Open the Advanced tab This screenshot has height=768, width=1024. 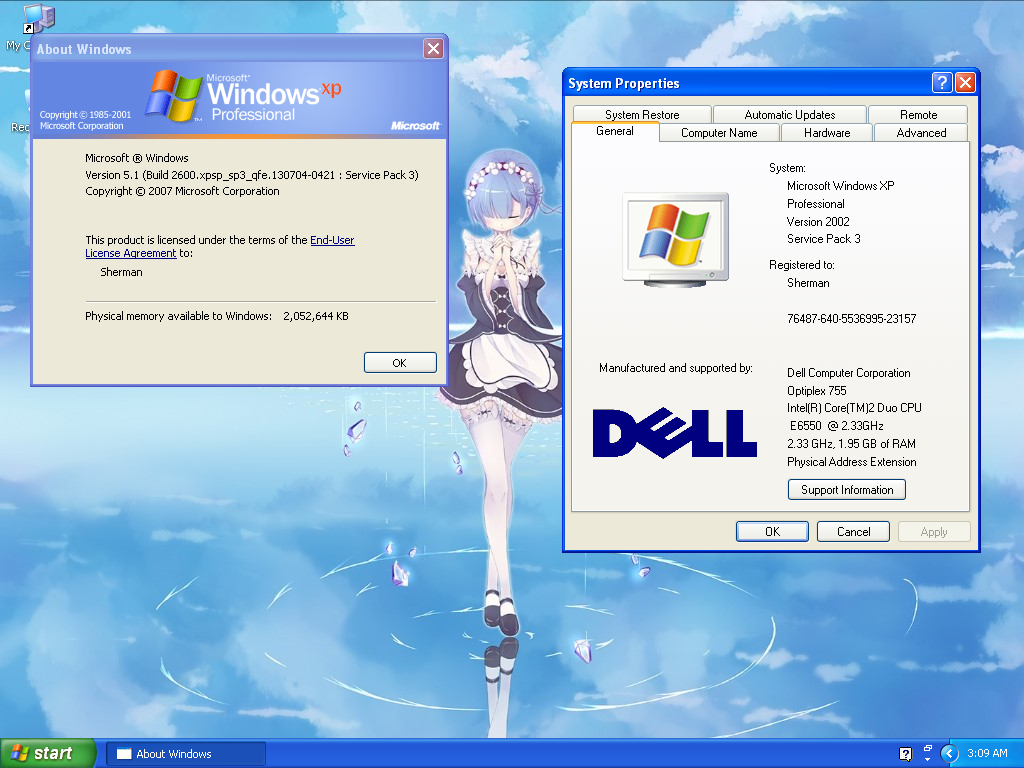point(921,133)
